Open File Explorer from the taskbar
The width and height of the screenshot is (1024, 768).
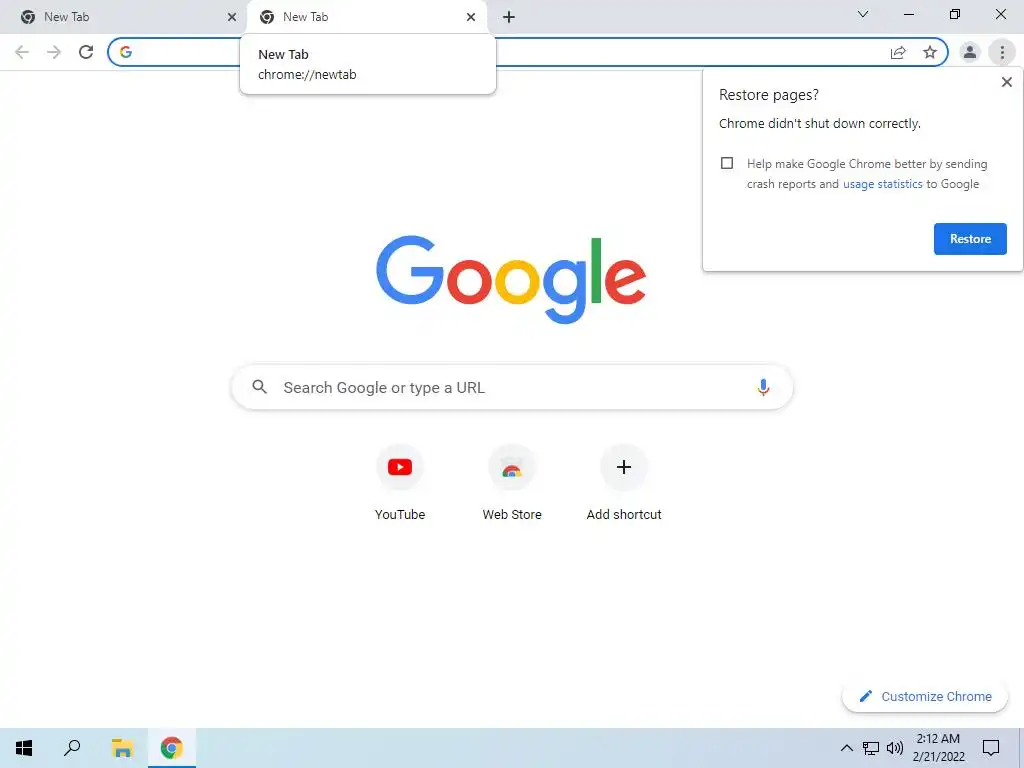(x=122, y=748)
